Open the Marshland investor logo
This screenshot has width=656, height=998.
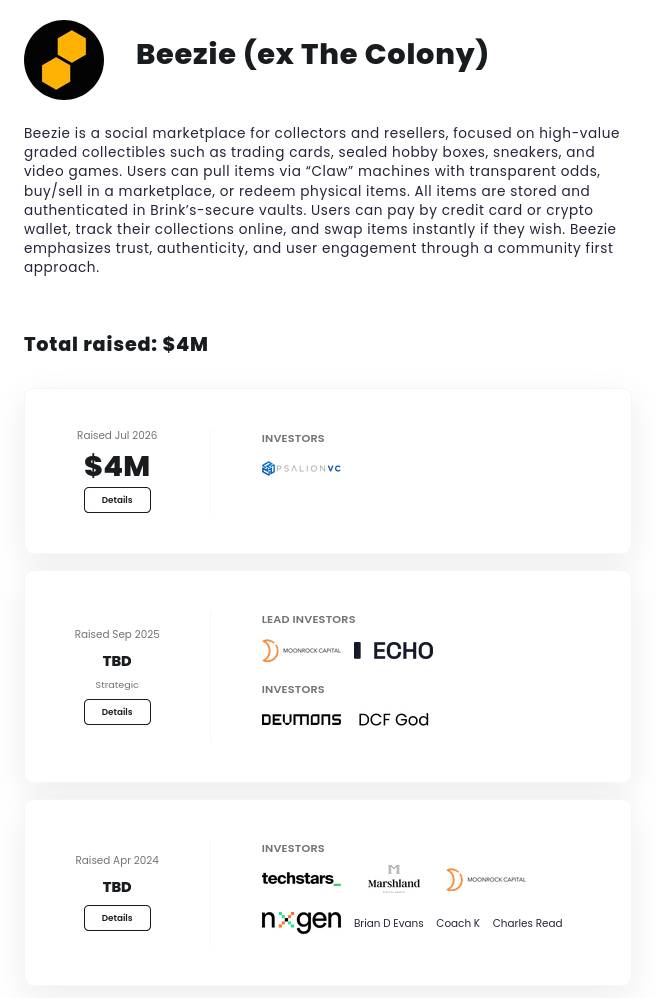(x=394, y=879)
